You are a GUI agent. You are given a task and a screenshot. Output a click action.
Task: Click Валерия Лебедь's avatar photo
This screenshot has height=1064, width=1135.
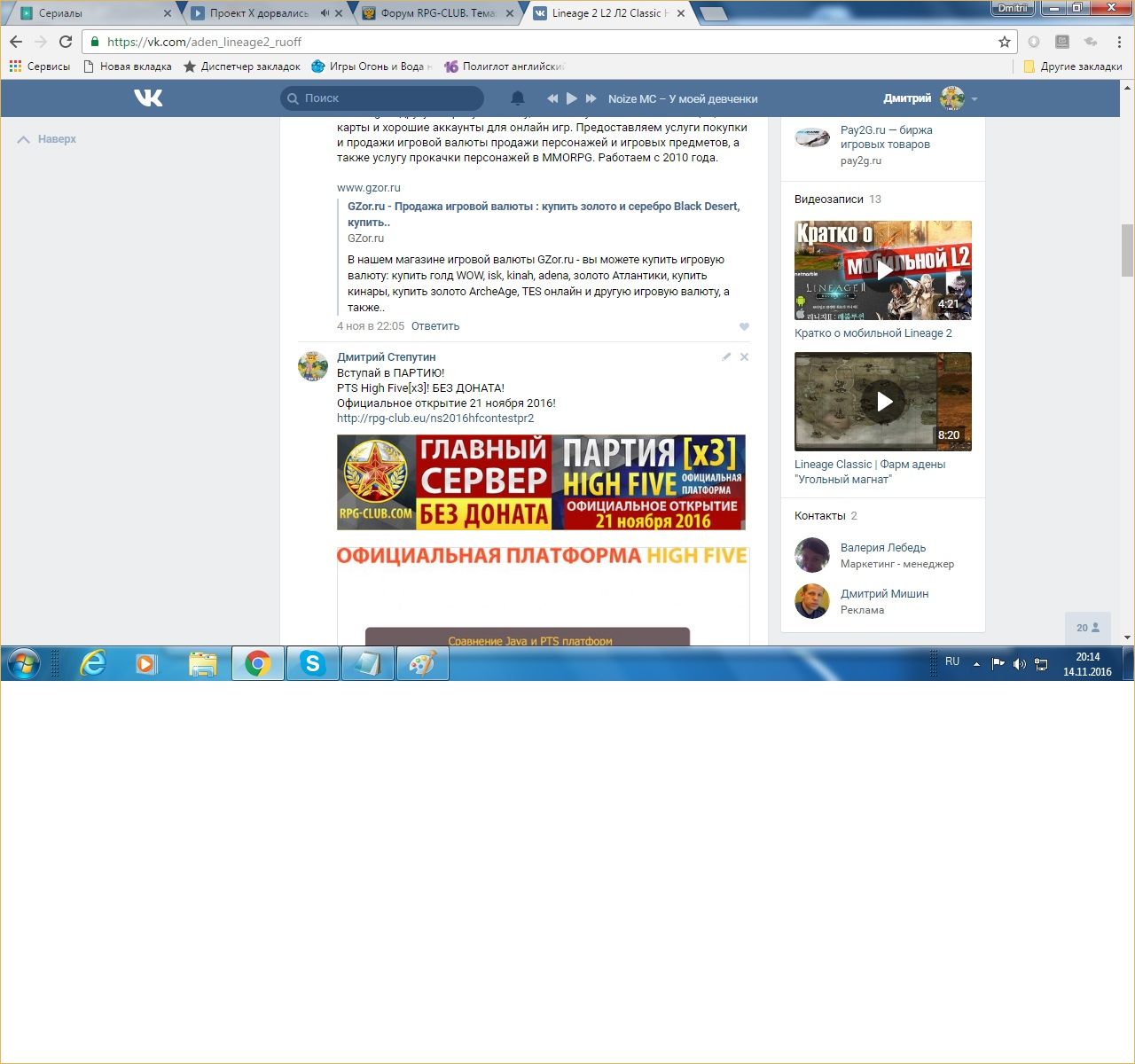coord(812,555)
